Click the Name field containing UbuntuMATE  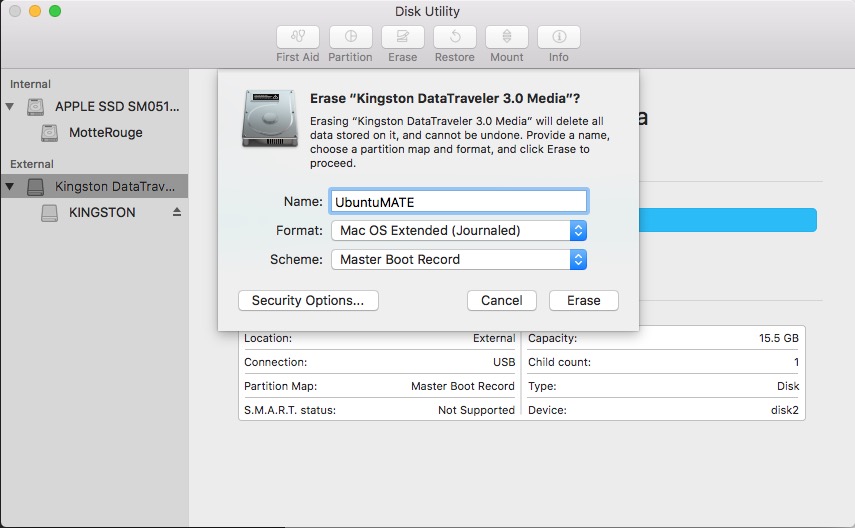coord(459,201)
